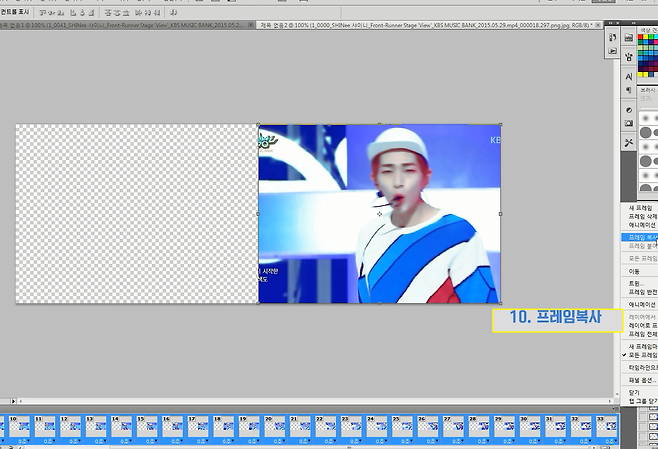
Task: Select animation frame 11 thumbnail
Action: pyautogui.click(x=45, y=426)
